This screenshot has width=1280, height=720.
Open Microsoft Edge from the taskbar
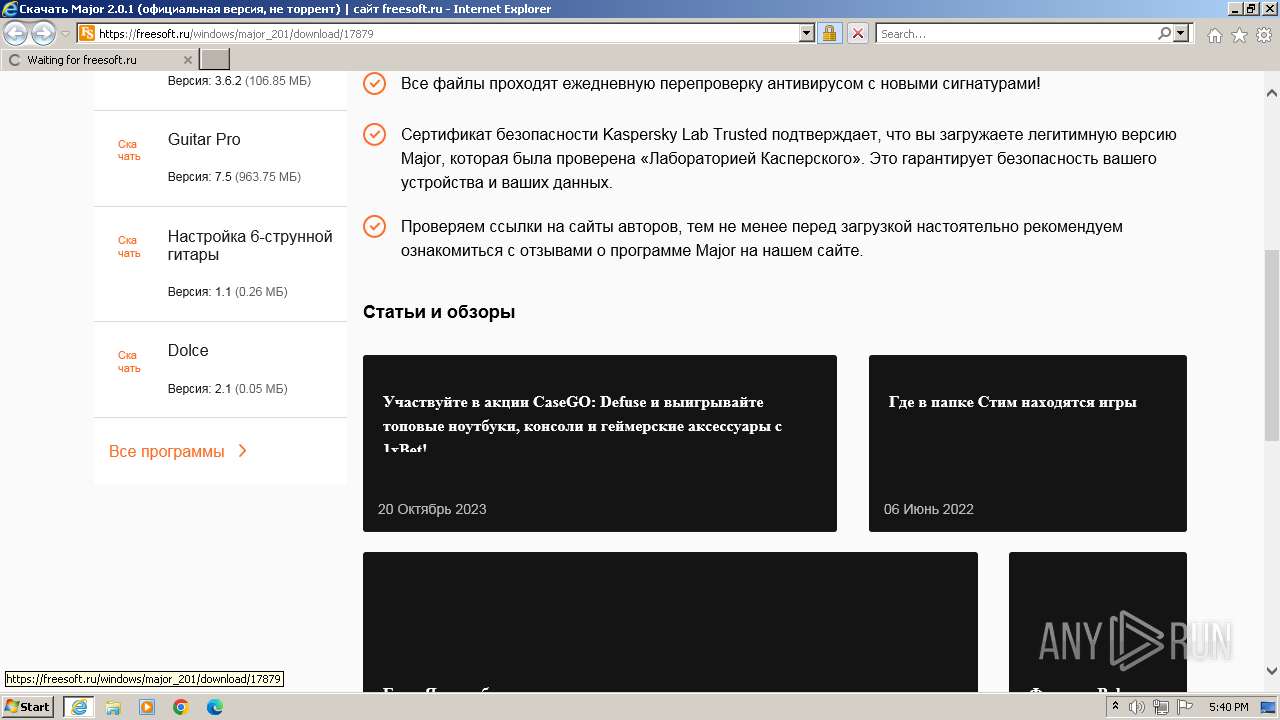pyautogui.click(x=215, y=707)
